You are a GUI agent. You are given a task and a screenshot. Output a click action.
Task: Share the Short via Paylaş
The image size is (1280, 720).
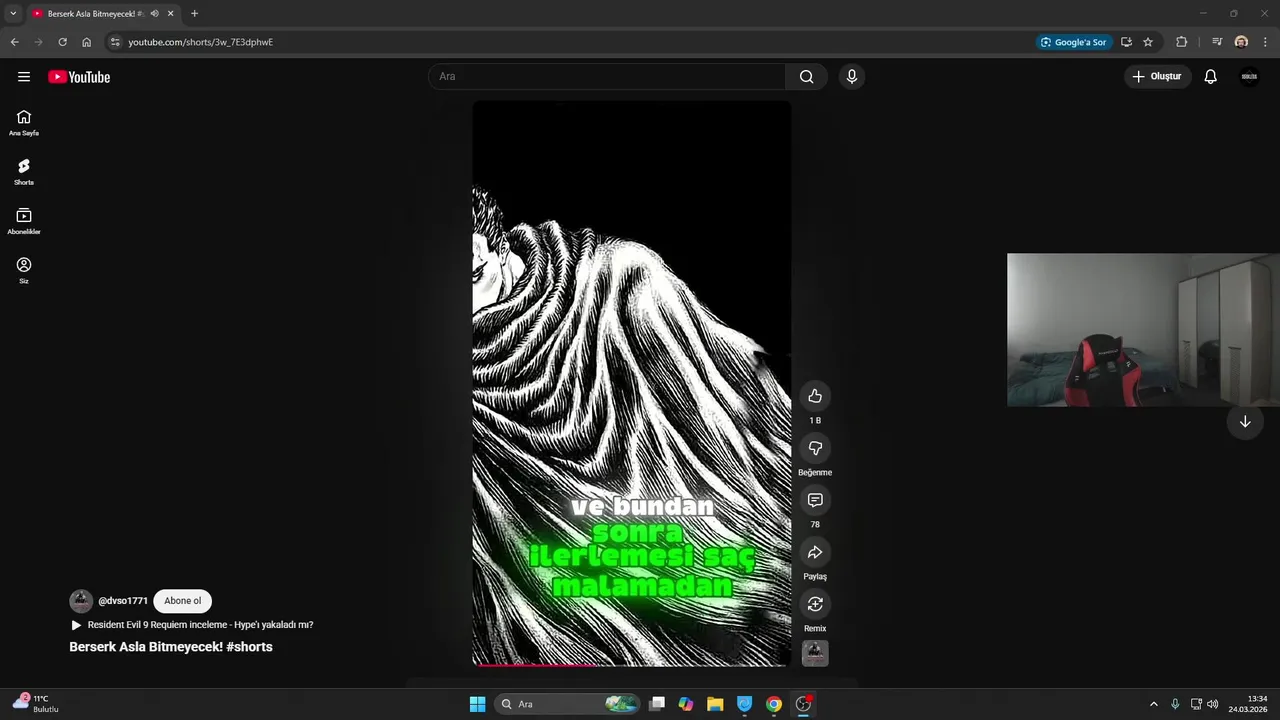pyautogui.click(x=815, y=552)
